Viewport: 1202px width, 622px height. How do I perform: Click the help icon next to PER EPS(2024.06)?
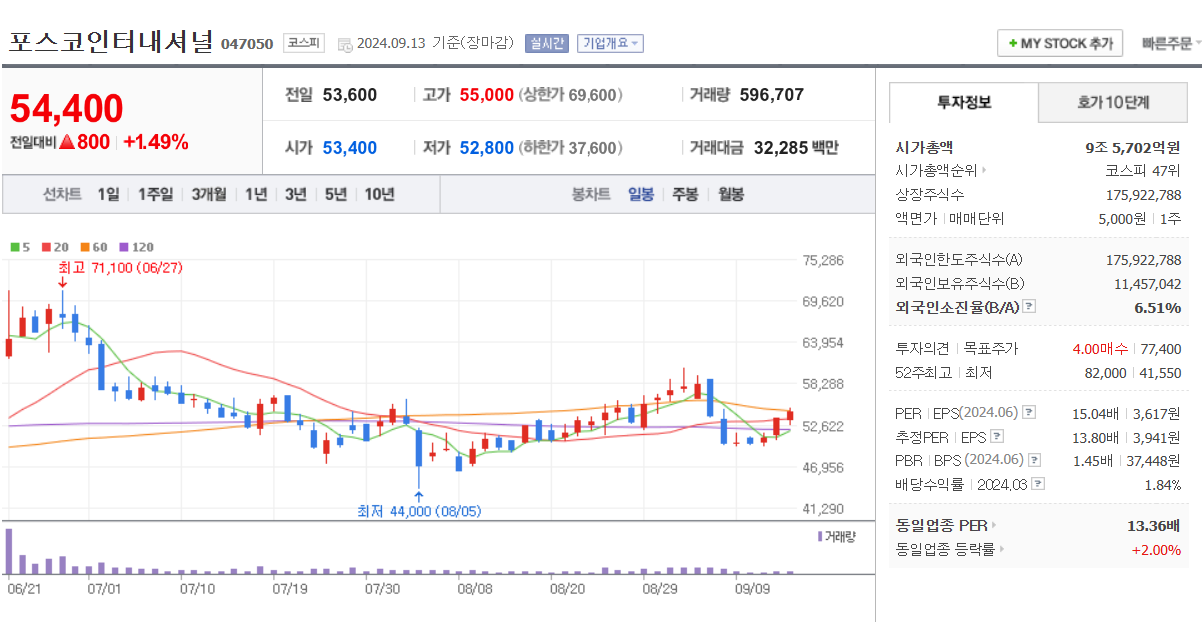pyautogui.click(x=1029, y=412)
